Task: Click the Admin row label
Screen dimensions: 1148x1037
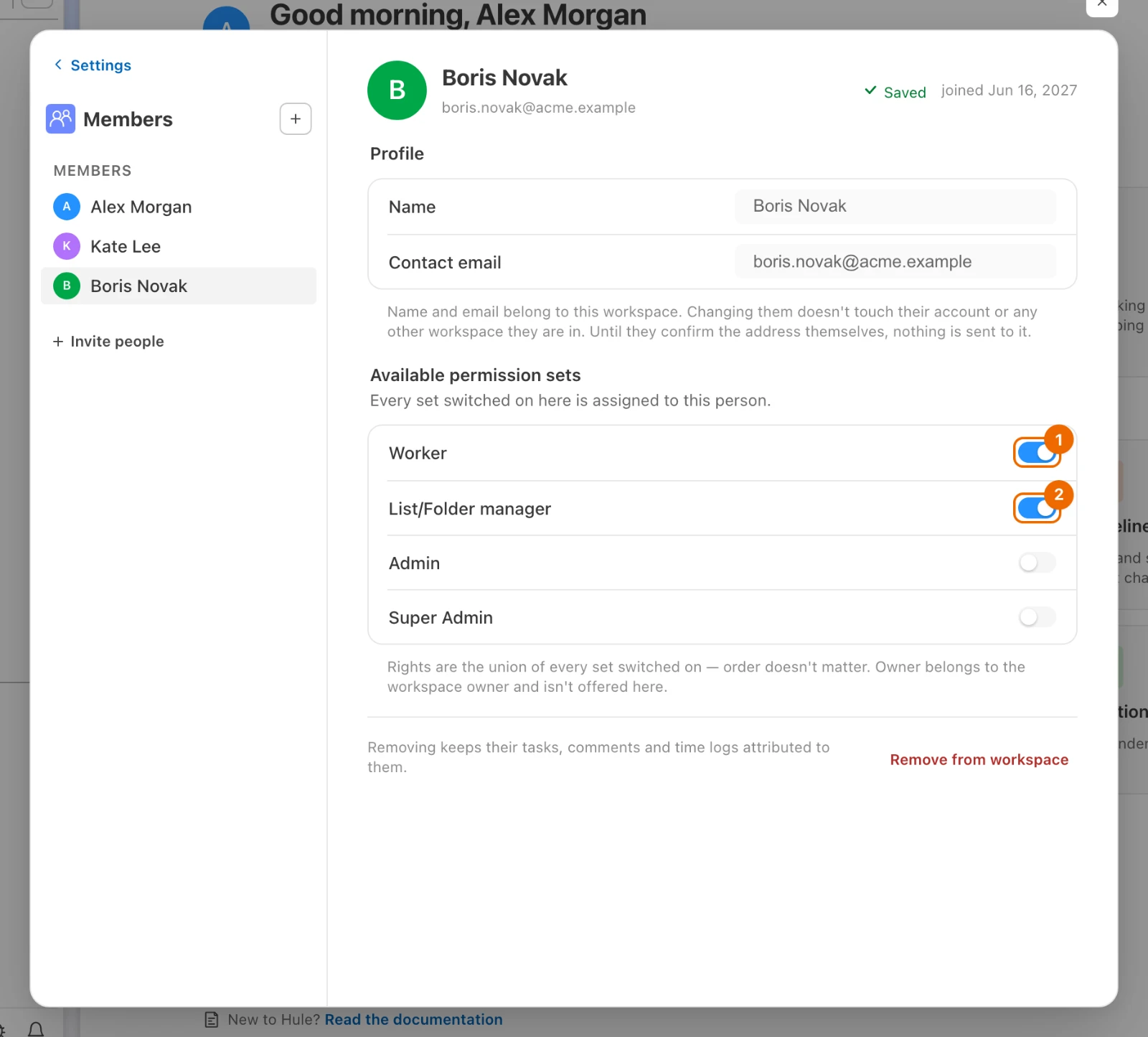Action: tap(414, 563)
